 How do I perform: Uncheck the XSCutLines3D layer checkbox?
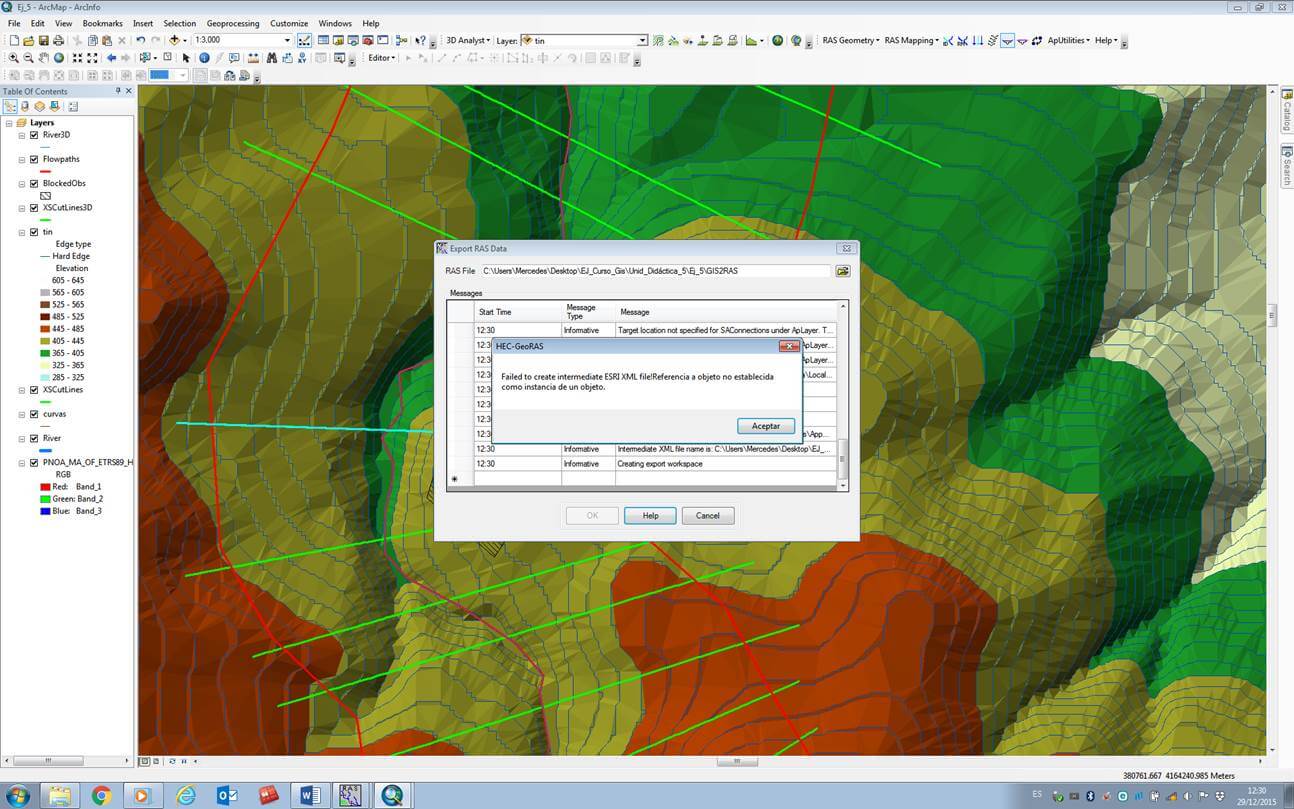coord(34,208)
